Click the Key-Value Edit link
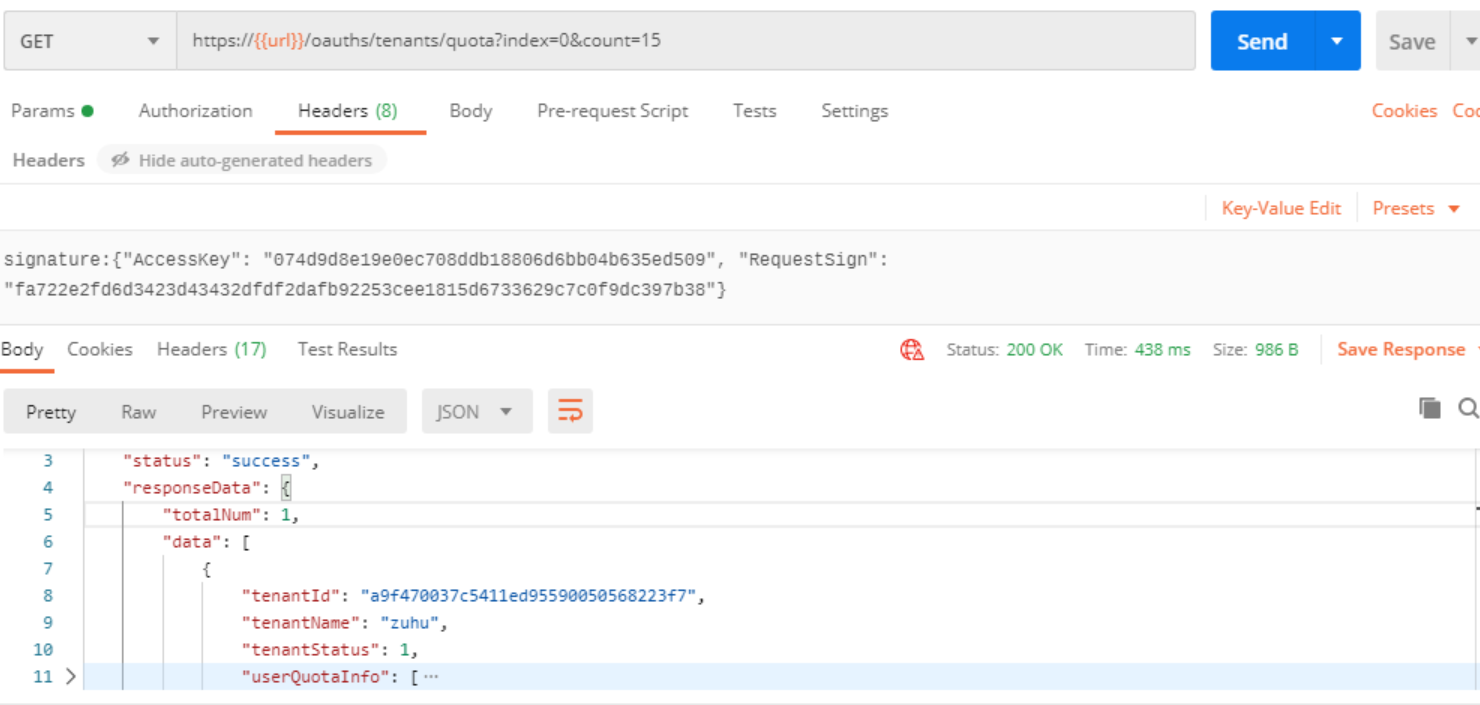The width and height of the screenshot is (1480, 705). [x=1280, y=208]
